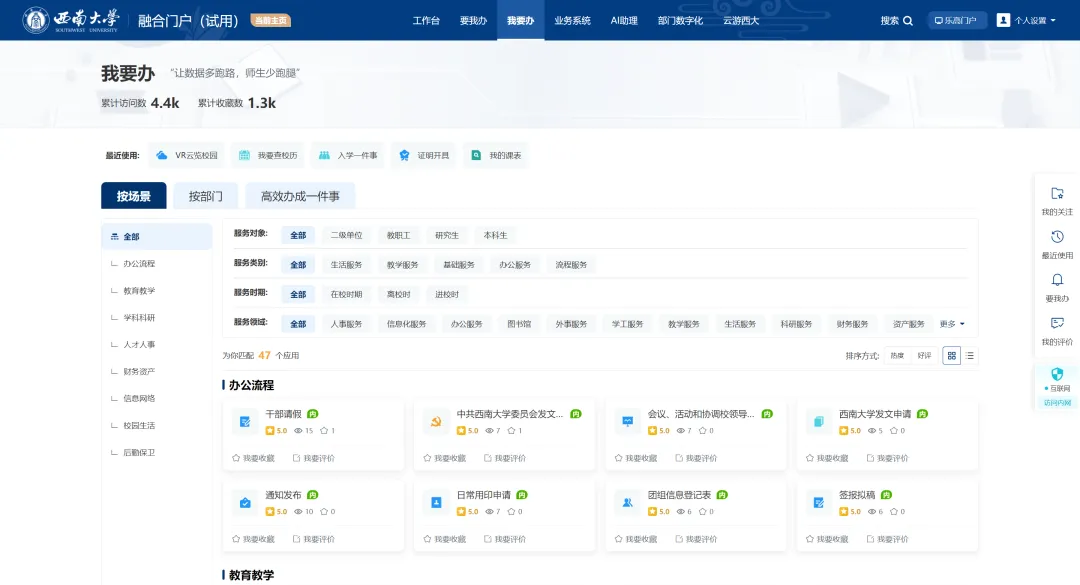Image resolution: width=1080 pixels, height=585 pixels.
Task: Switch to list view layout
Action: (x=969, y=355)
